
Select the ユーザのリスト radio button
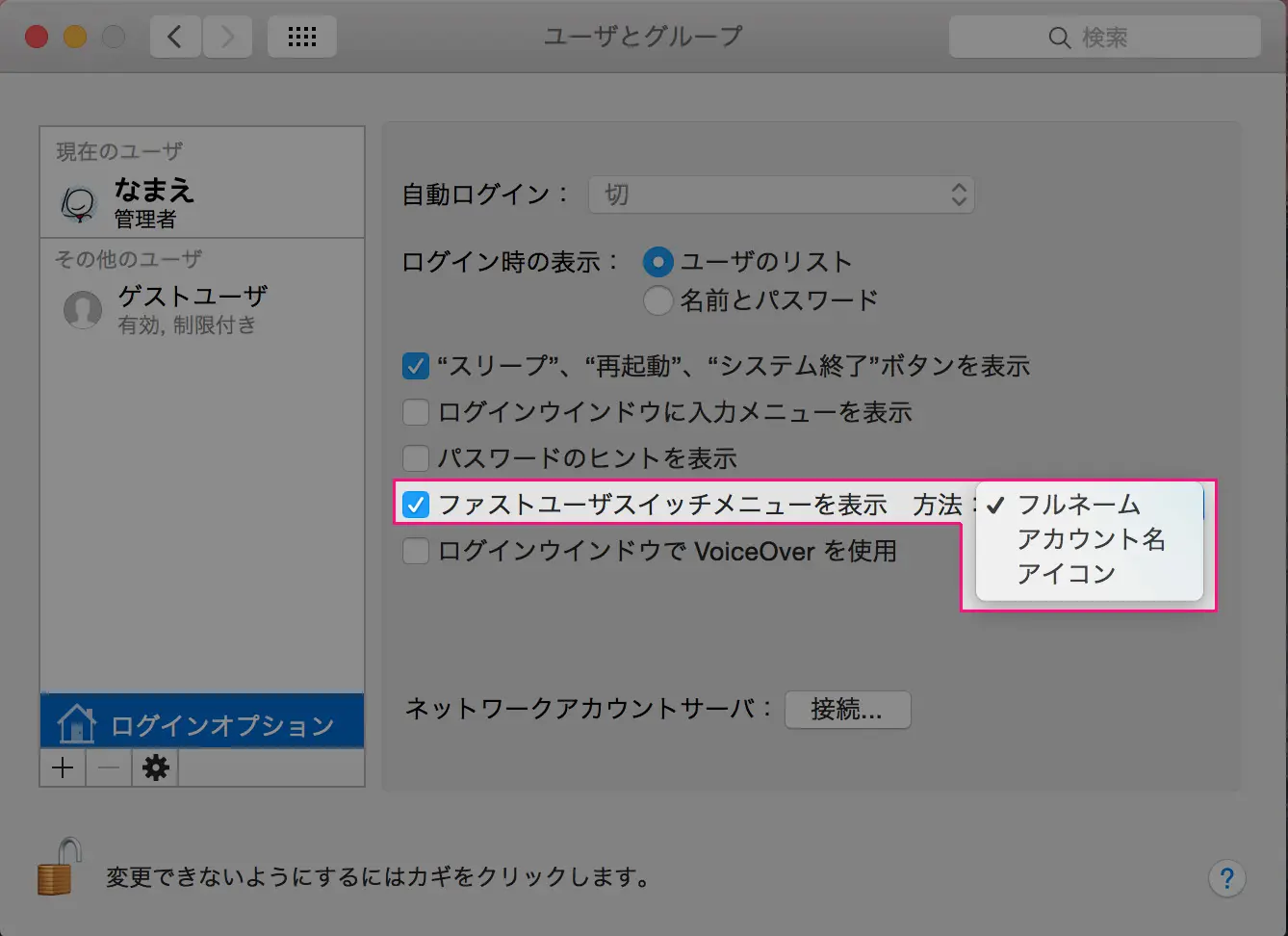coord(658,262)
